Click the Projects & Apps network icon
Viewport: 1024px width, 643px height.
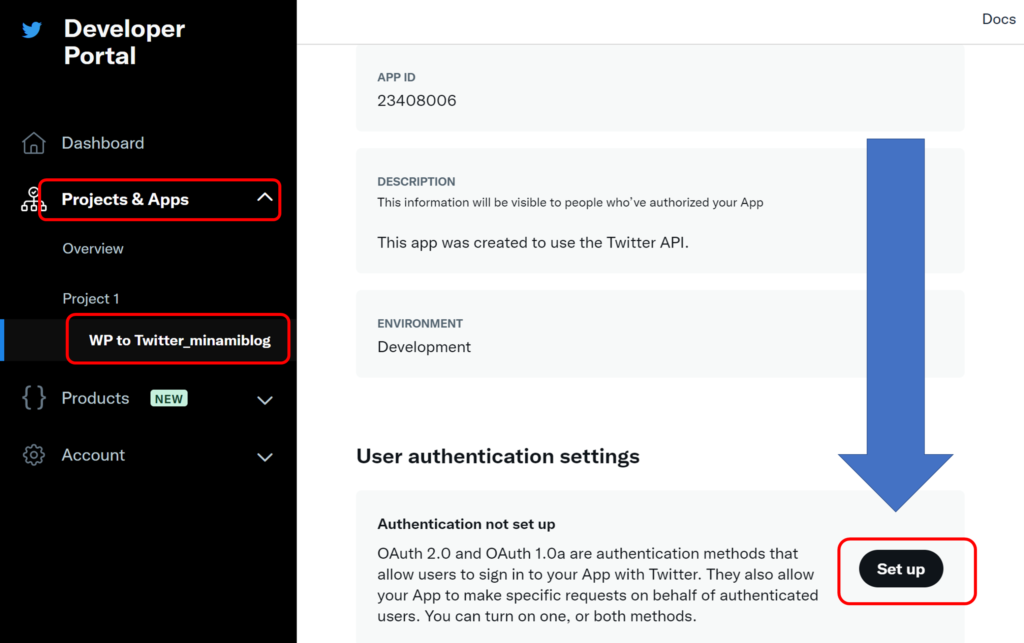point(33,199)
